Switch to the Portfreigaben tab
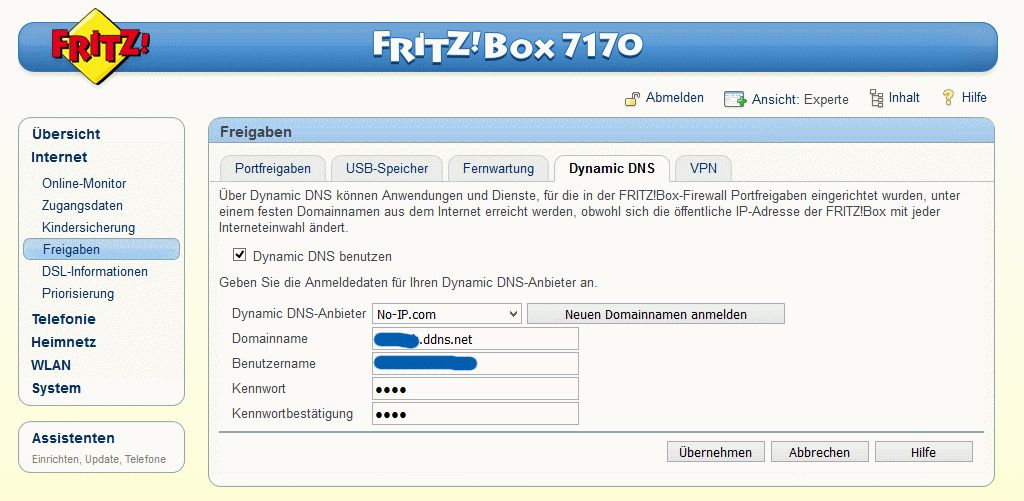Image resolution: width=1024 pixels, height=501 pixels. (x=272, y=169)
